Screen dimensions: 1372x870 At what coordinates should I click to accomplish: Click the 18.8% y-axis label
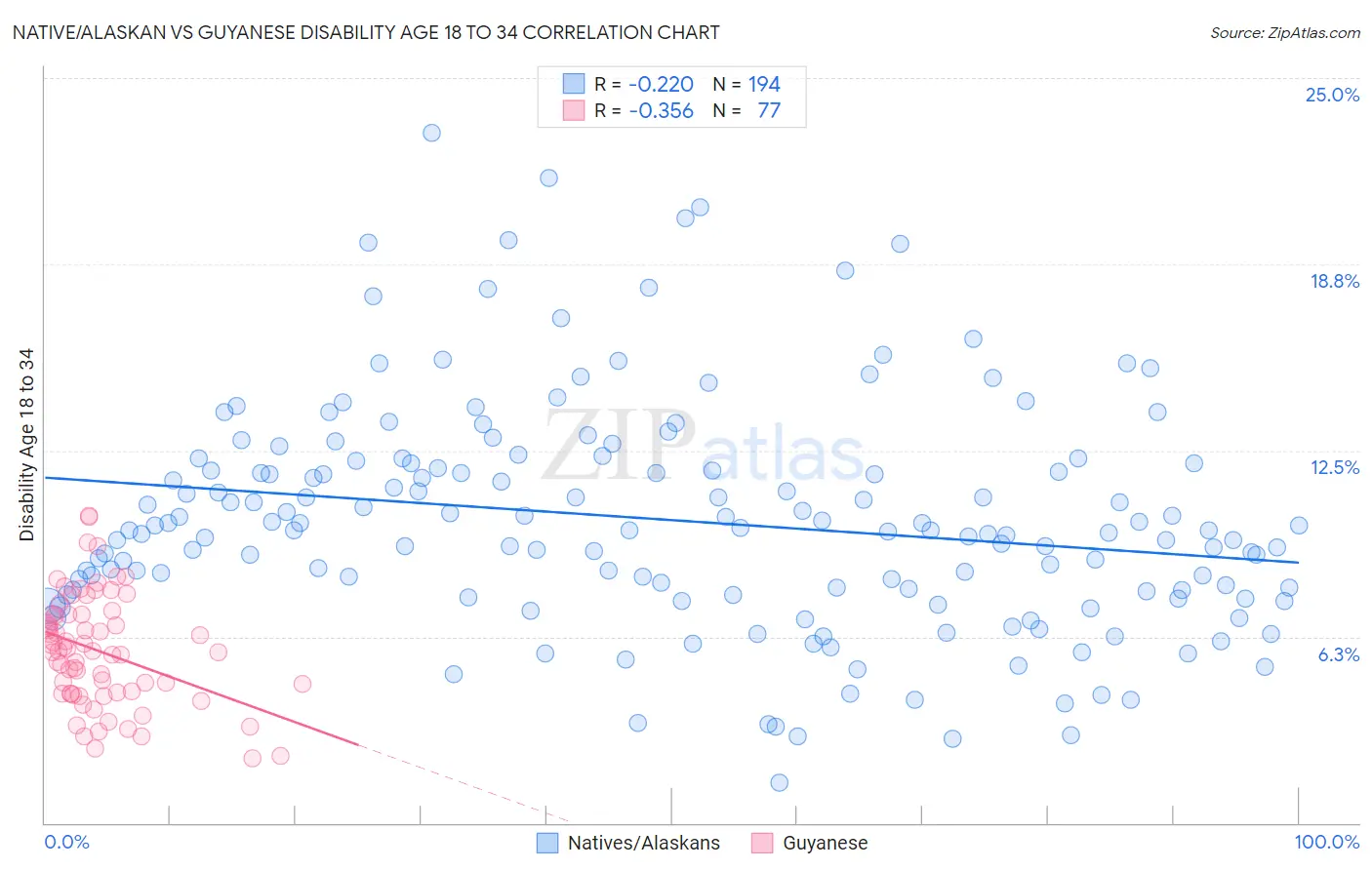coord(1334,281)
